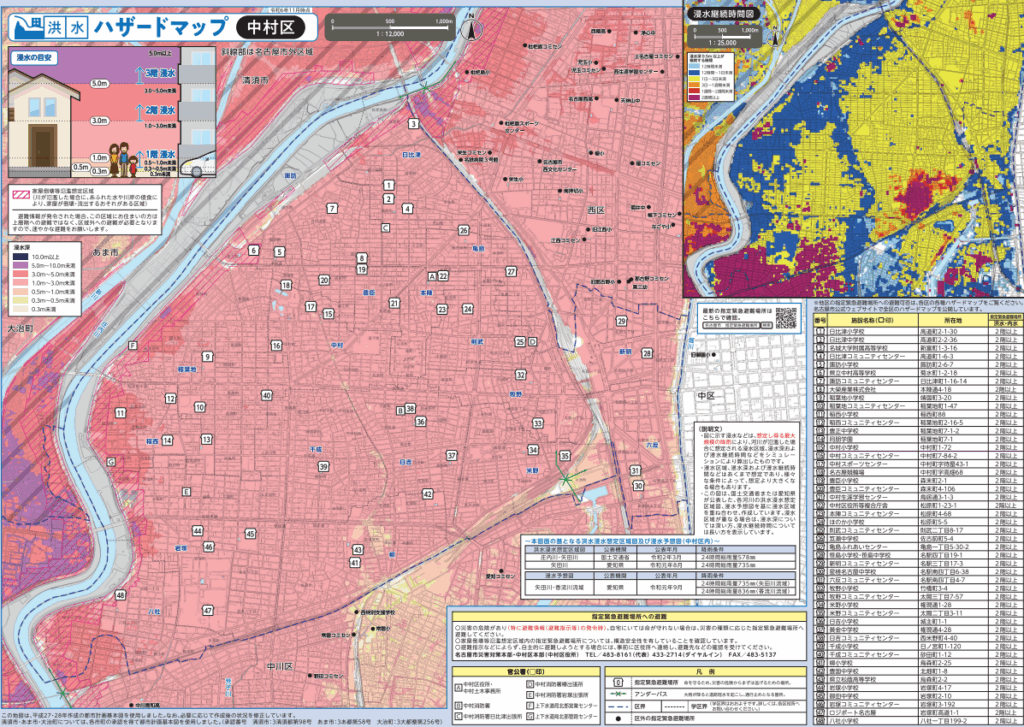
Task: Click shelter marker number 26
Action: coord(464,230)
